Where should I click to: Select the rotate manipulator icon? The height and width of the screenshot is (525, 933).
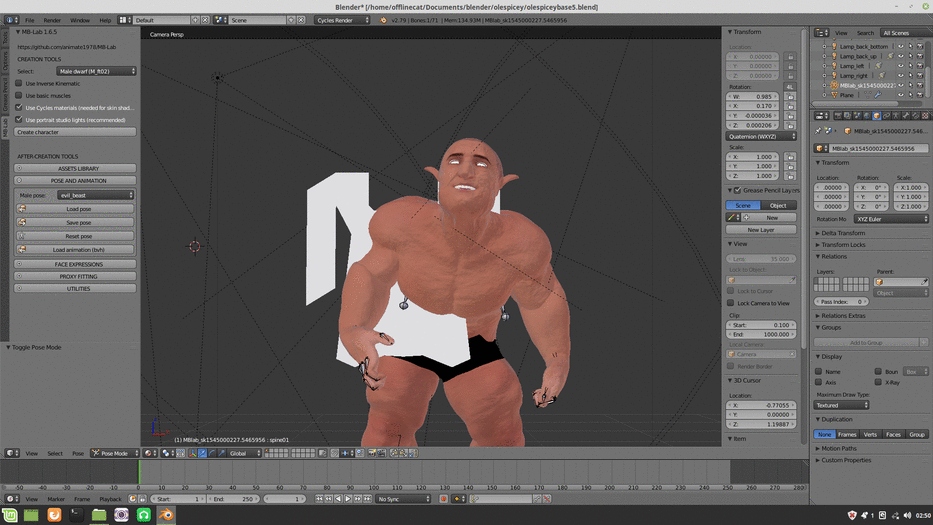pyautogui.click(x=212, y=453)
